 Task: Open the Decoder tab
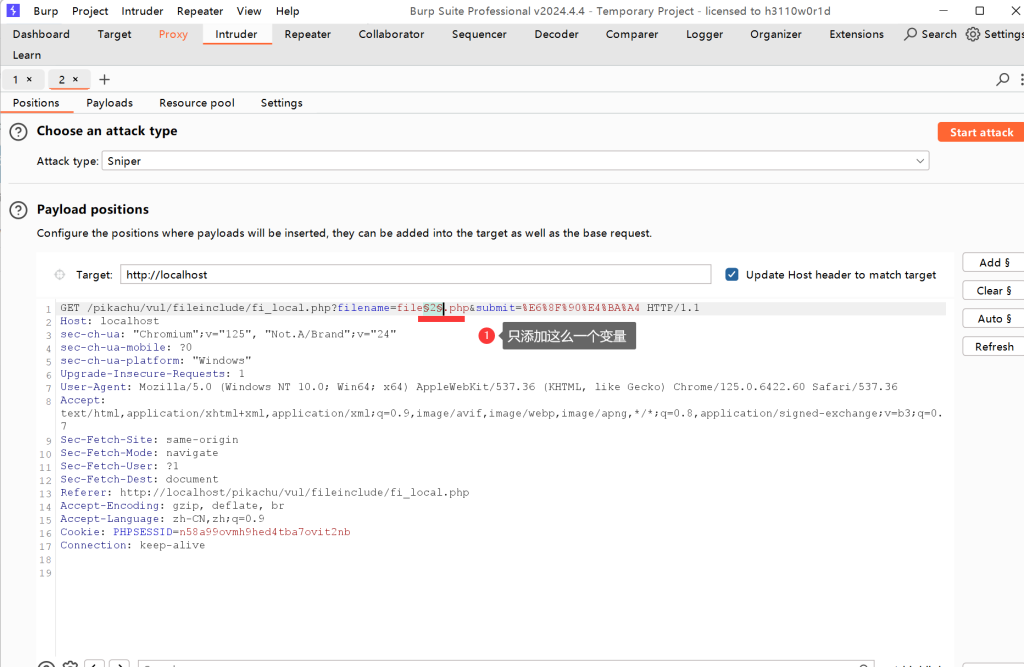point(556,34)
